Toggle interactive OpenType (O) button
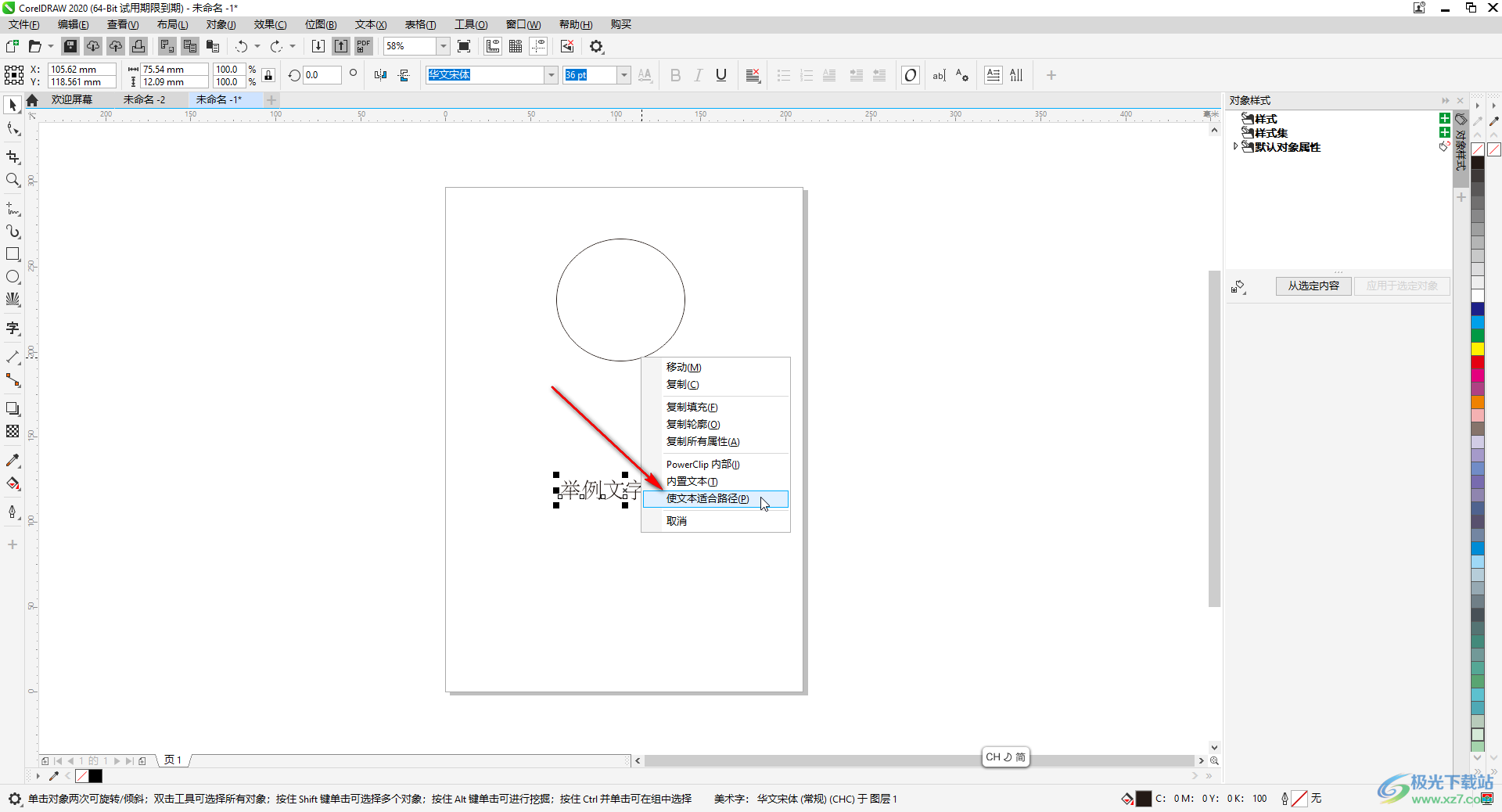The image size is (1502, 812). 911,75
